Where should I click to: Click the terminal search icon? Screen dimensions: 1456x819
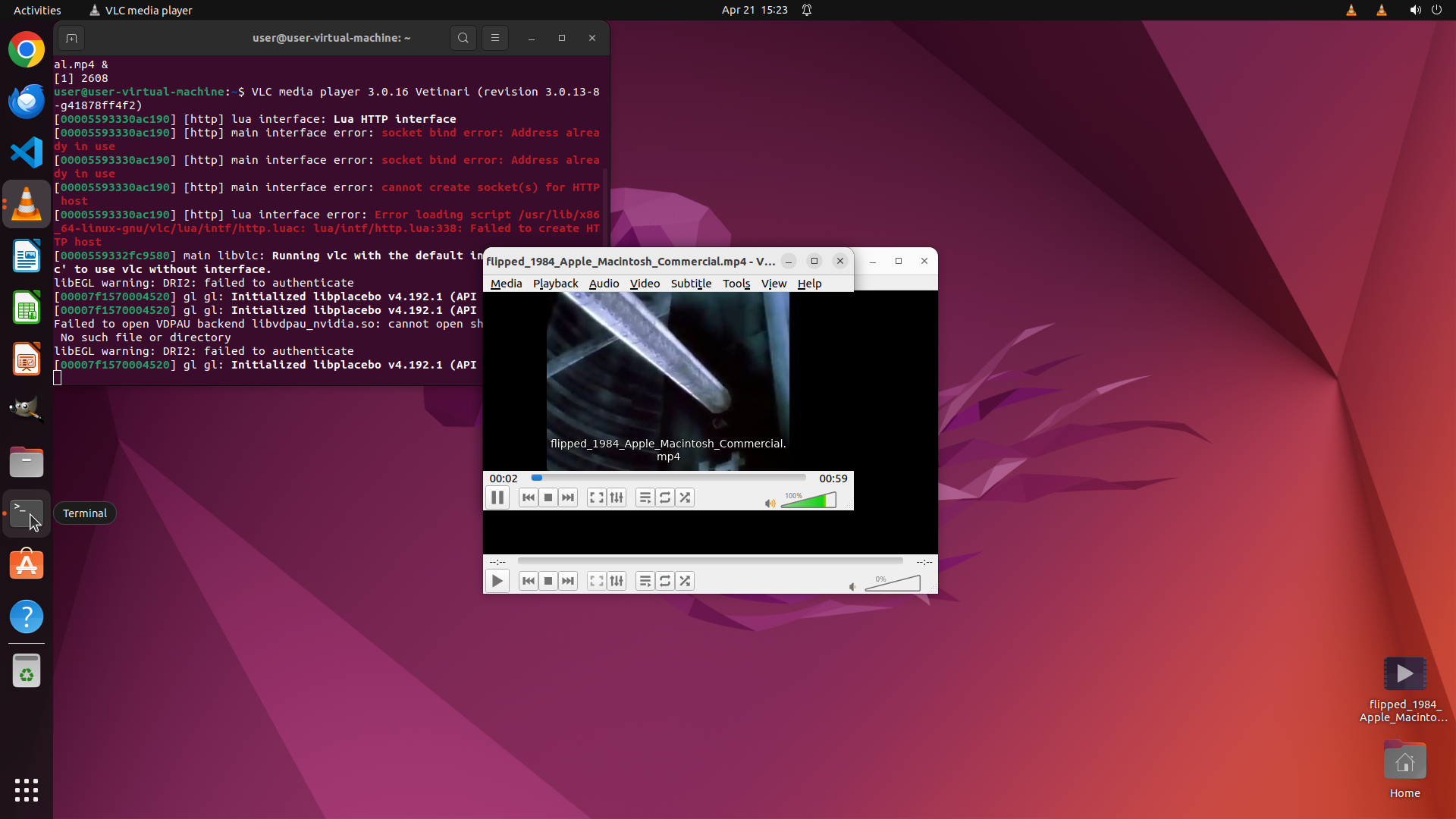[463, 38]
